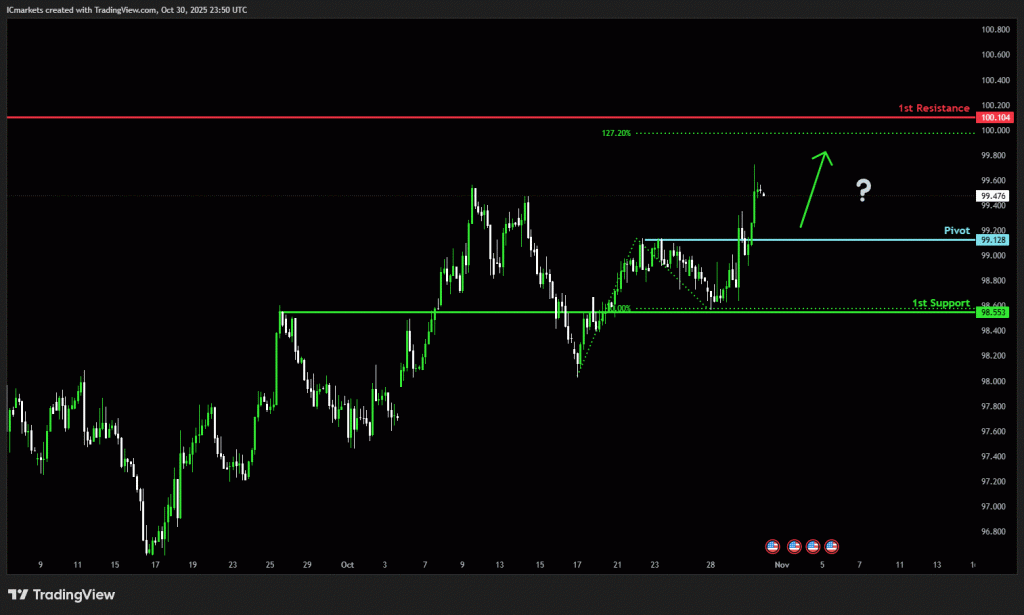The height and width of the screenshot is (615, 1024).
Task: Click the 100.800 level on the price axis
Action: (x=994, y=30)
